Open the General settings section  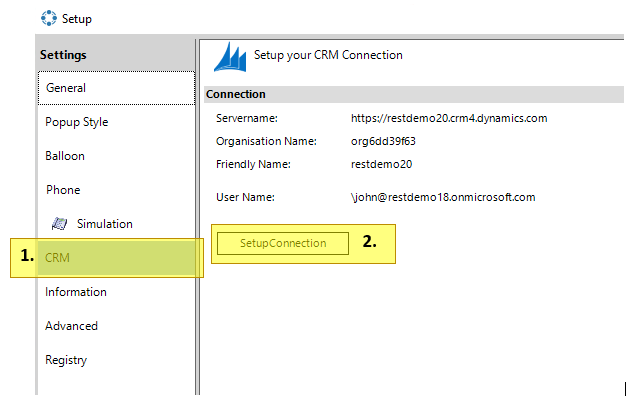coord(117,88)
